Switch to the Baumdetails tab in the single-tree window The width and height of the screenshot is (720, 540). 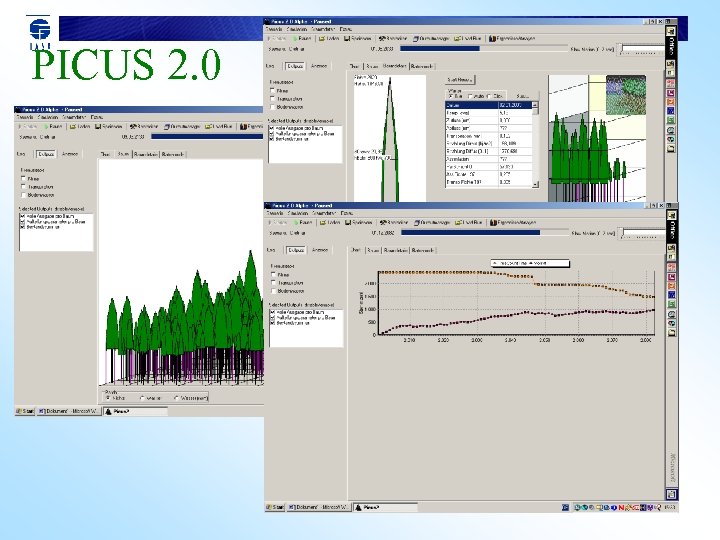pos(395,66)
